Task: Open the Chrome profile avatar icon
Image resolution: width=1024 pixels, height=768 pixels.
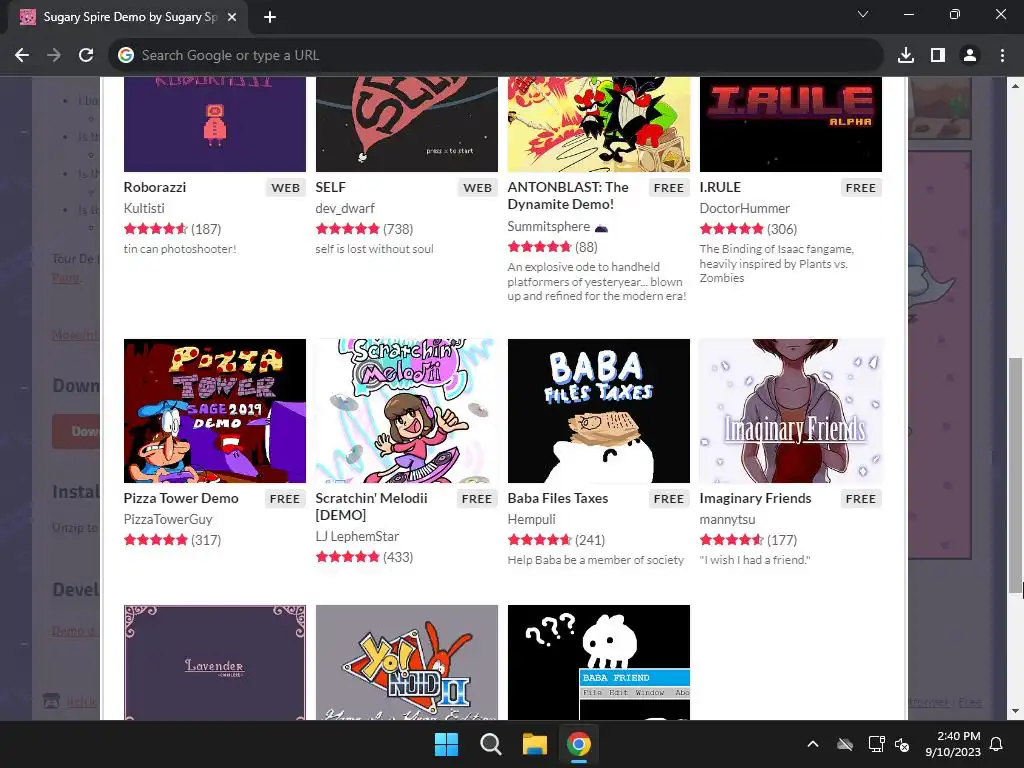Action: tap(970, 56)
